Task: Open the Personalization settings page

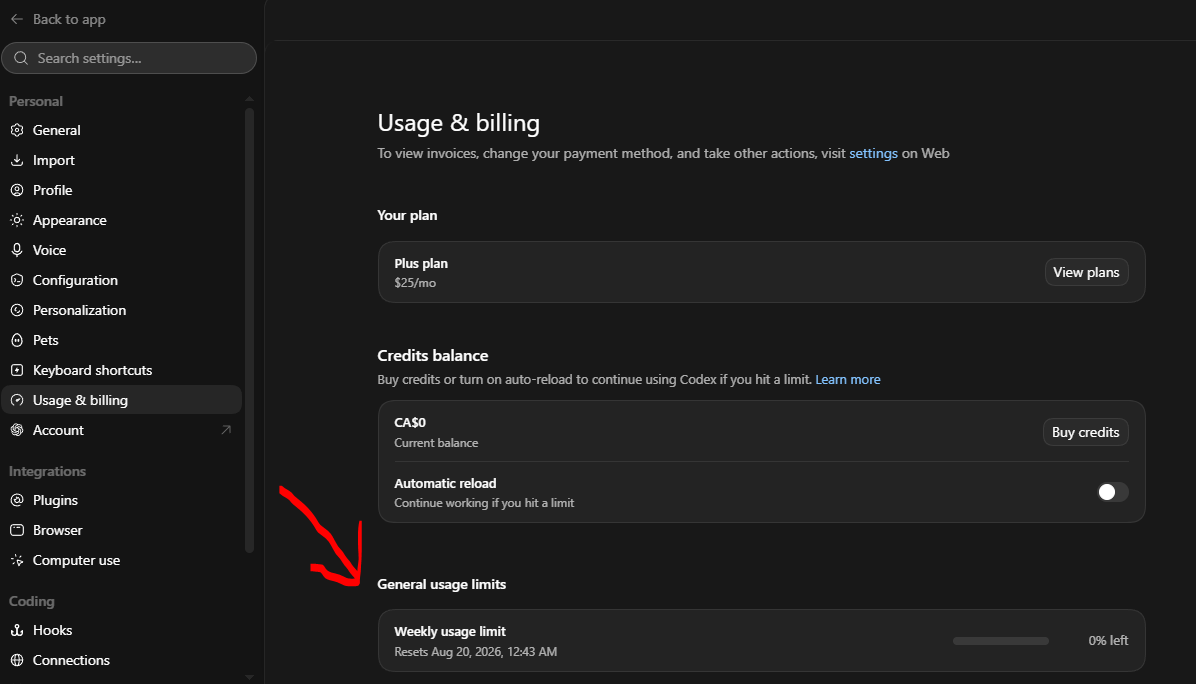Action: coord(122,310)
